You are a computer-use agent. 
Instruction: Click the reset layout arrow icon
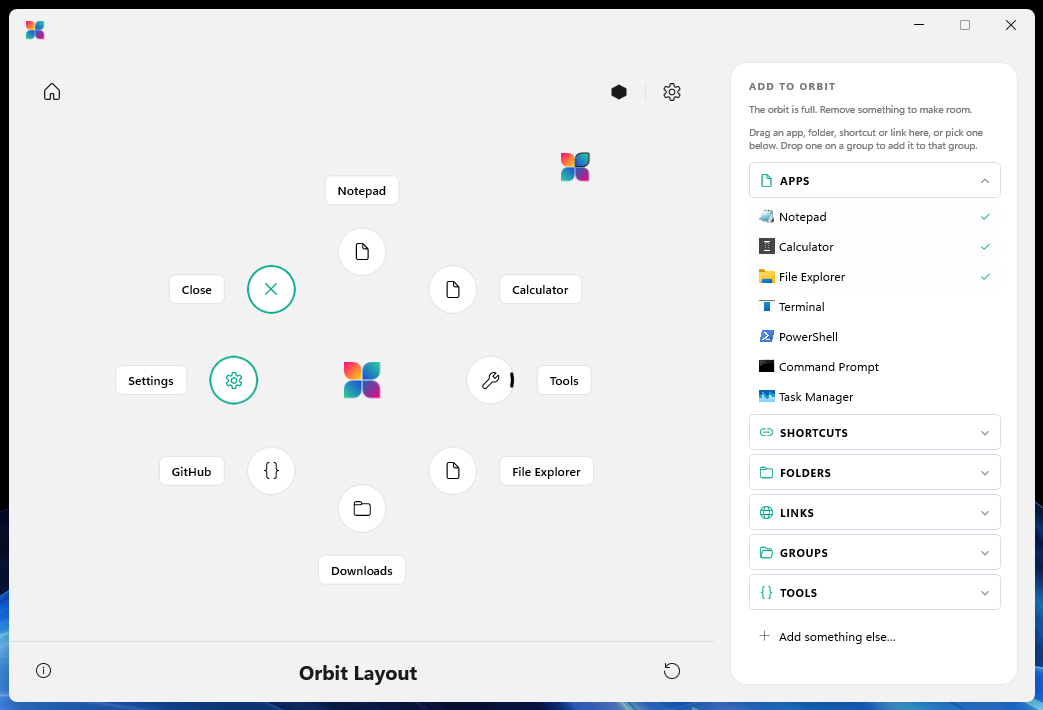672,671
